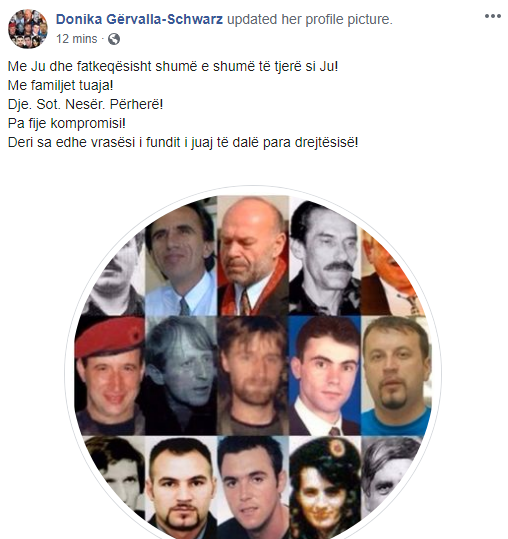508x539 pixels.
Task: Open the three-dot post options menu
Action: 492,16
